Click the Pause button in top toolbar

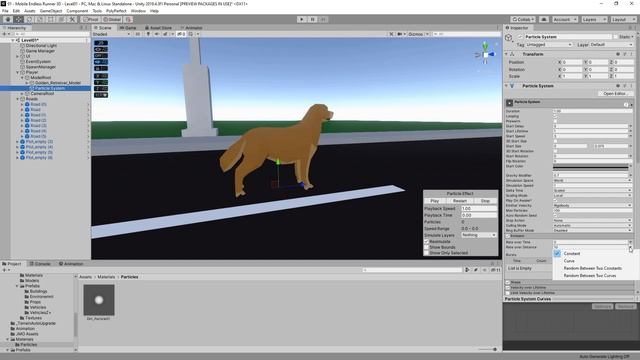313,19
